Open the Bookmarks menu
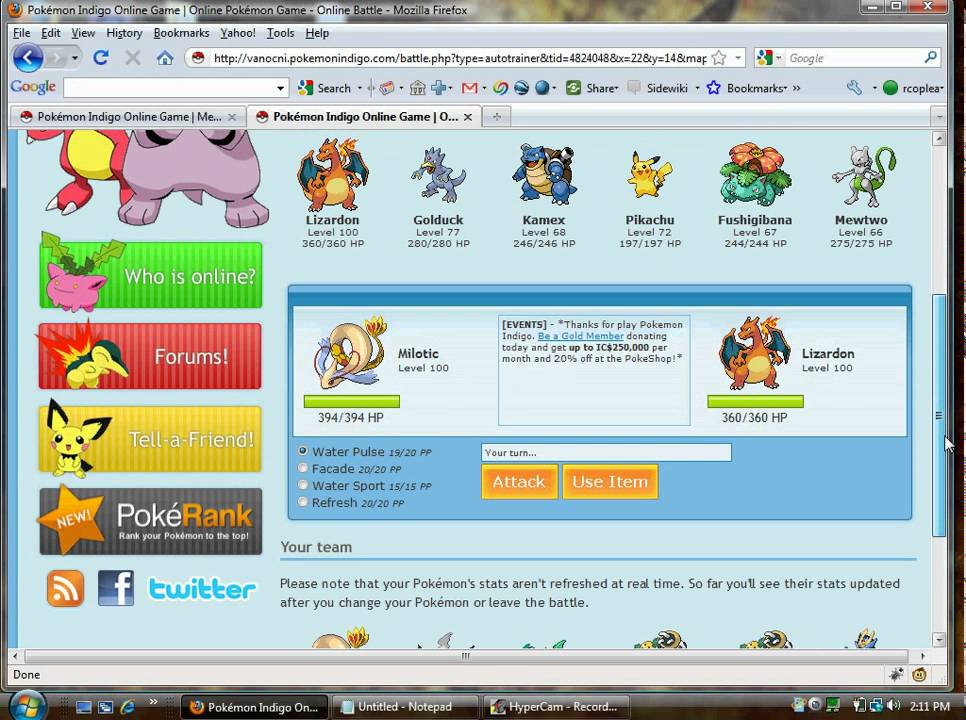This screenshot has width=966, height=720. [181, 33]
